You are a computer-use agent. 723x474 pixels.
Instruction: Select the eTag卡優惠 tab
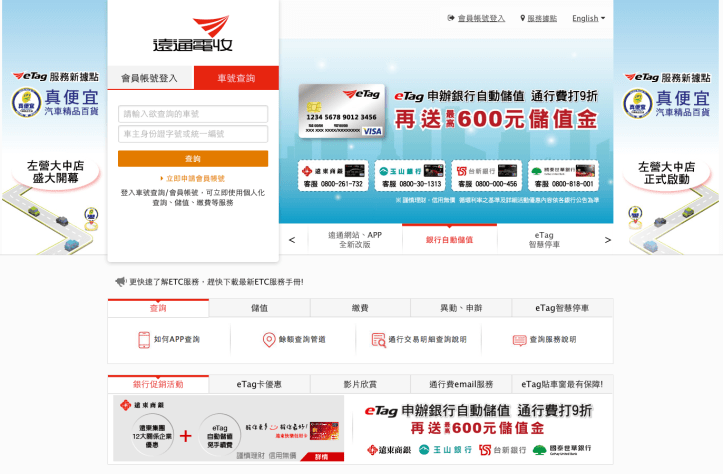pyautogui.click(x=259, y=384)
